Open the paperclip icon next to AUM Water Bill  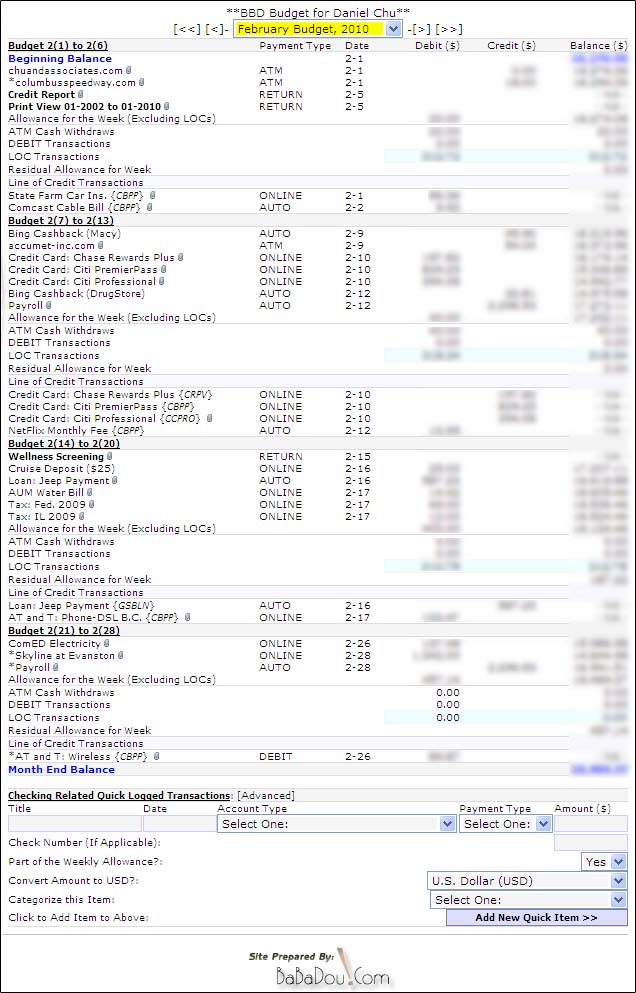(x=89, y=493)
